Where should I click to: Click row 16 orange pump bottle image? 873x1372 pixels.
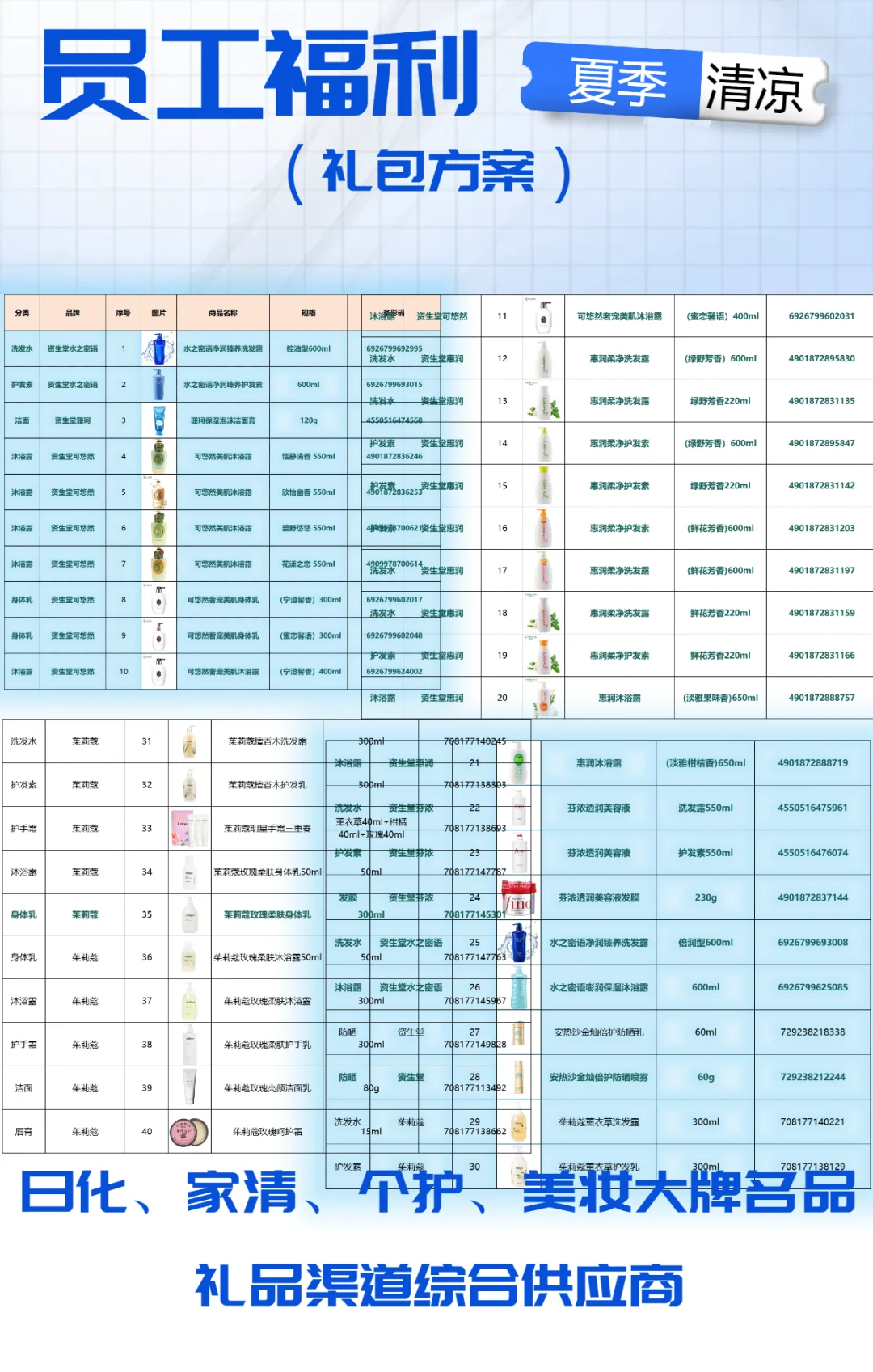pos(544,528)
